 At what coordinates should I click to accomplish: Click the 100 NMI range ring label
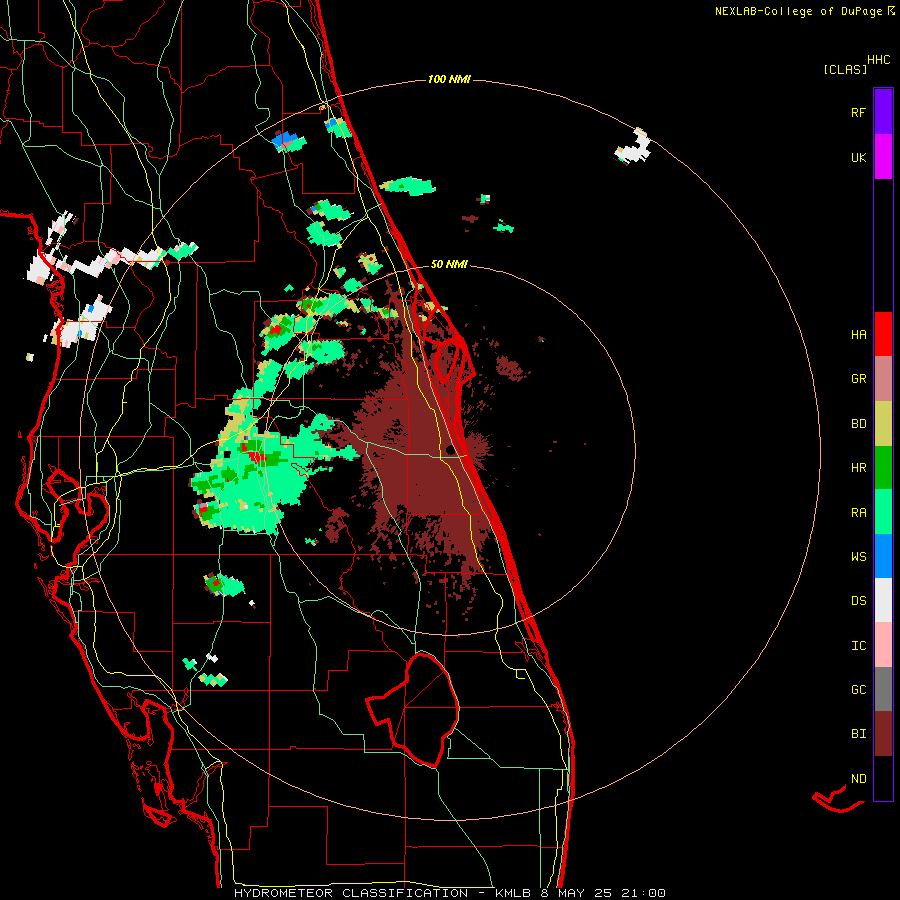tap(449, 79)
